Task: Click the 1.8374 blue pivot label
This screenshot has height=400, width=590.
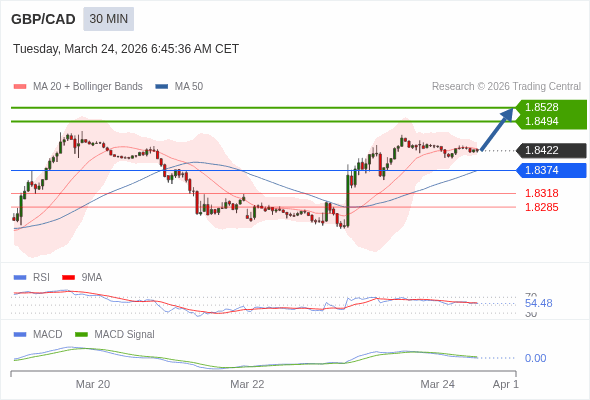Action: pyautogui.click(x=551, y=170)
